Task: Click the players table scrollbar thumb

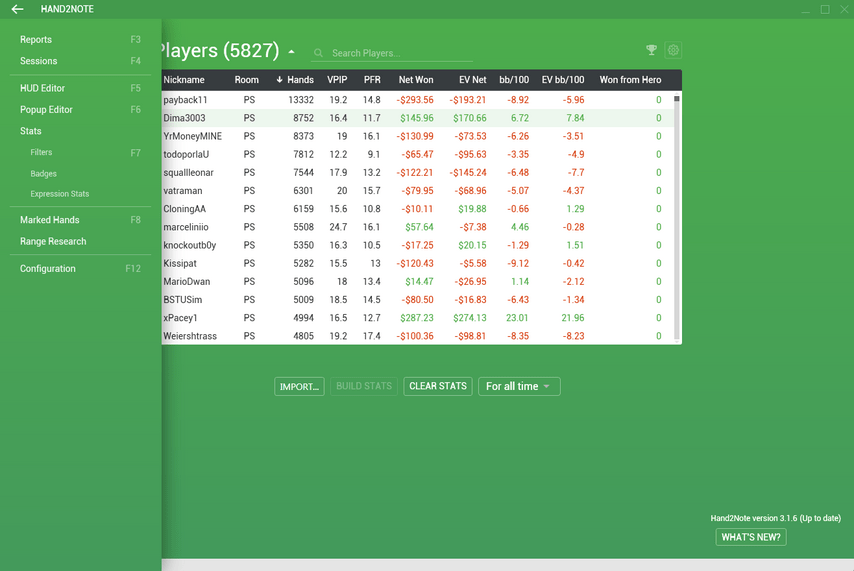Action: click(676, 99)
